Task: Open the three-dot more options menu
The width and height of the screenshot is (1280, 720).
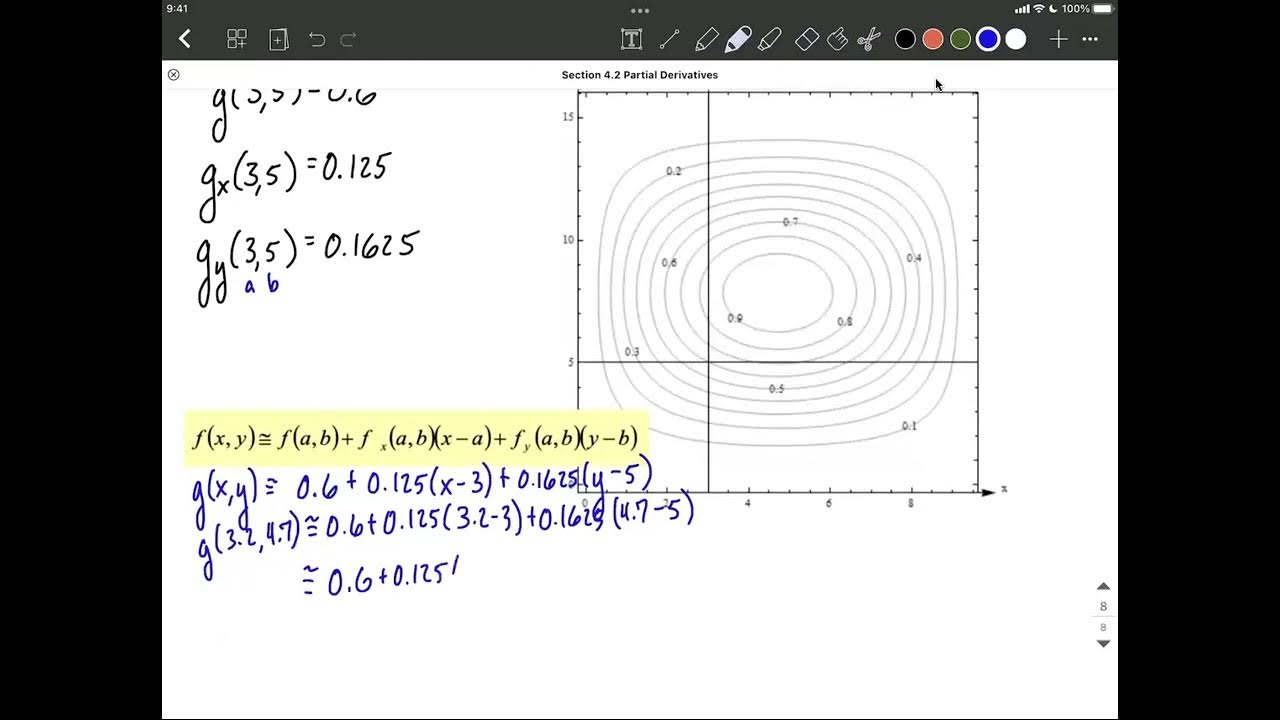Action: (1091, 39)
